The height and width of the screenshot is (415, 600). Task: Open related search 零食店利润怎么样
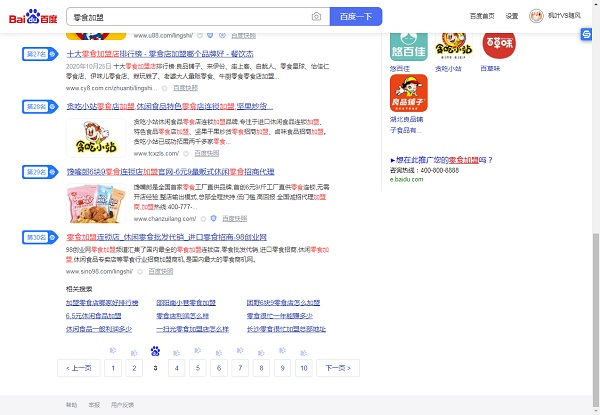click(x=183, y=316)
